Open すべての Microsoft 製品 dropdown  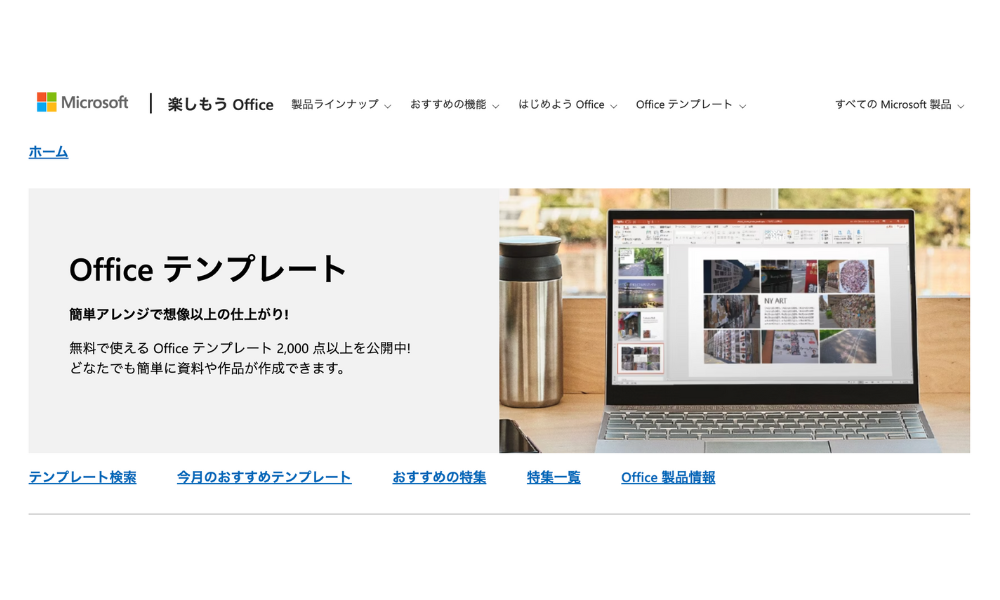[x=895, y=104]
